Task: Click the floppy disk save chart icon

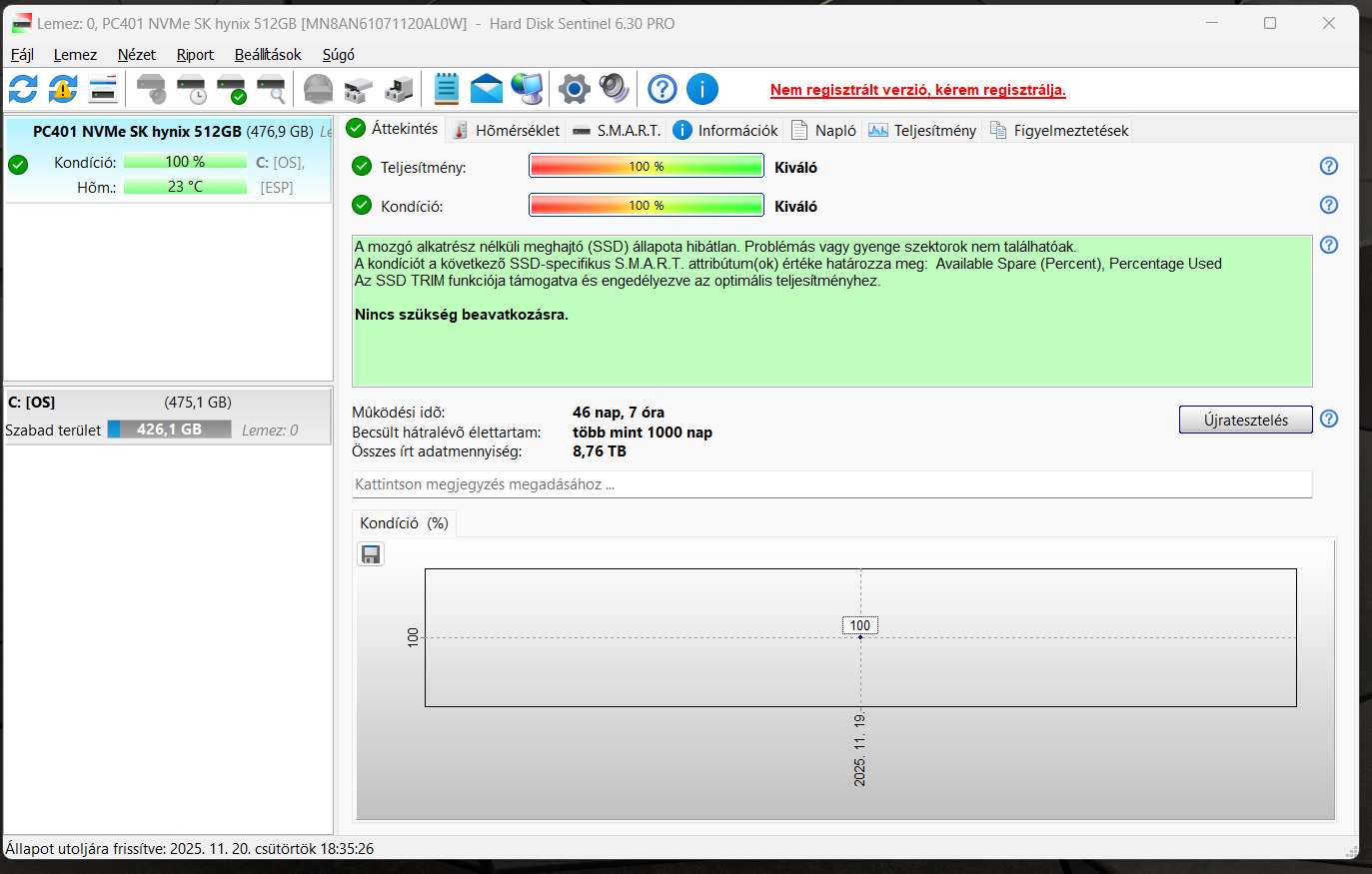Action: tap(371, 554)
